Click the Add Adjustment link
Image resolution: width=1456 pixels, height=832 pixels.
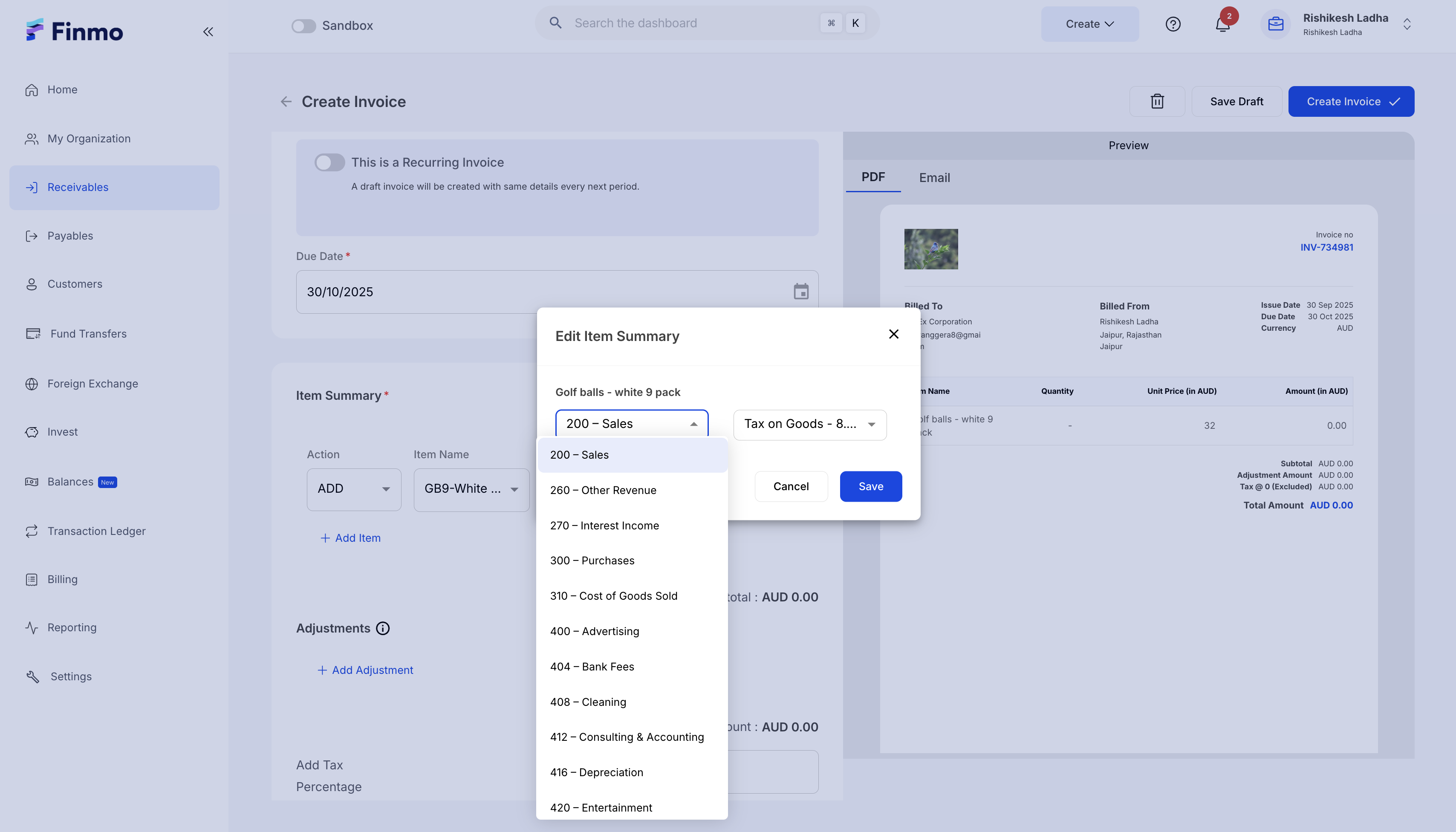pyautogui.click(x=366, y=670)
